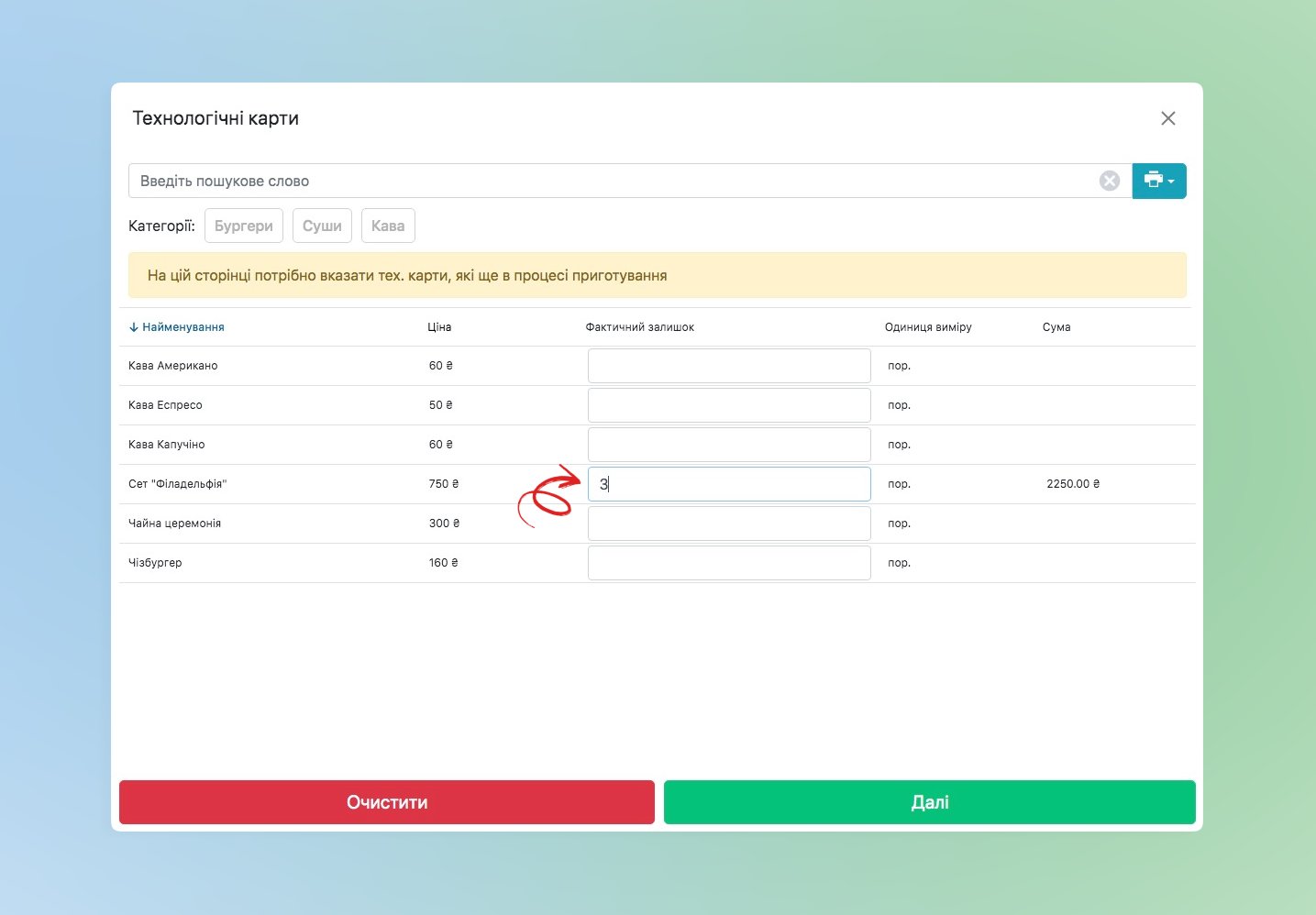Click the Сума column header
1316x915 pixels.
1056,327
